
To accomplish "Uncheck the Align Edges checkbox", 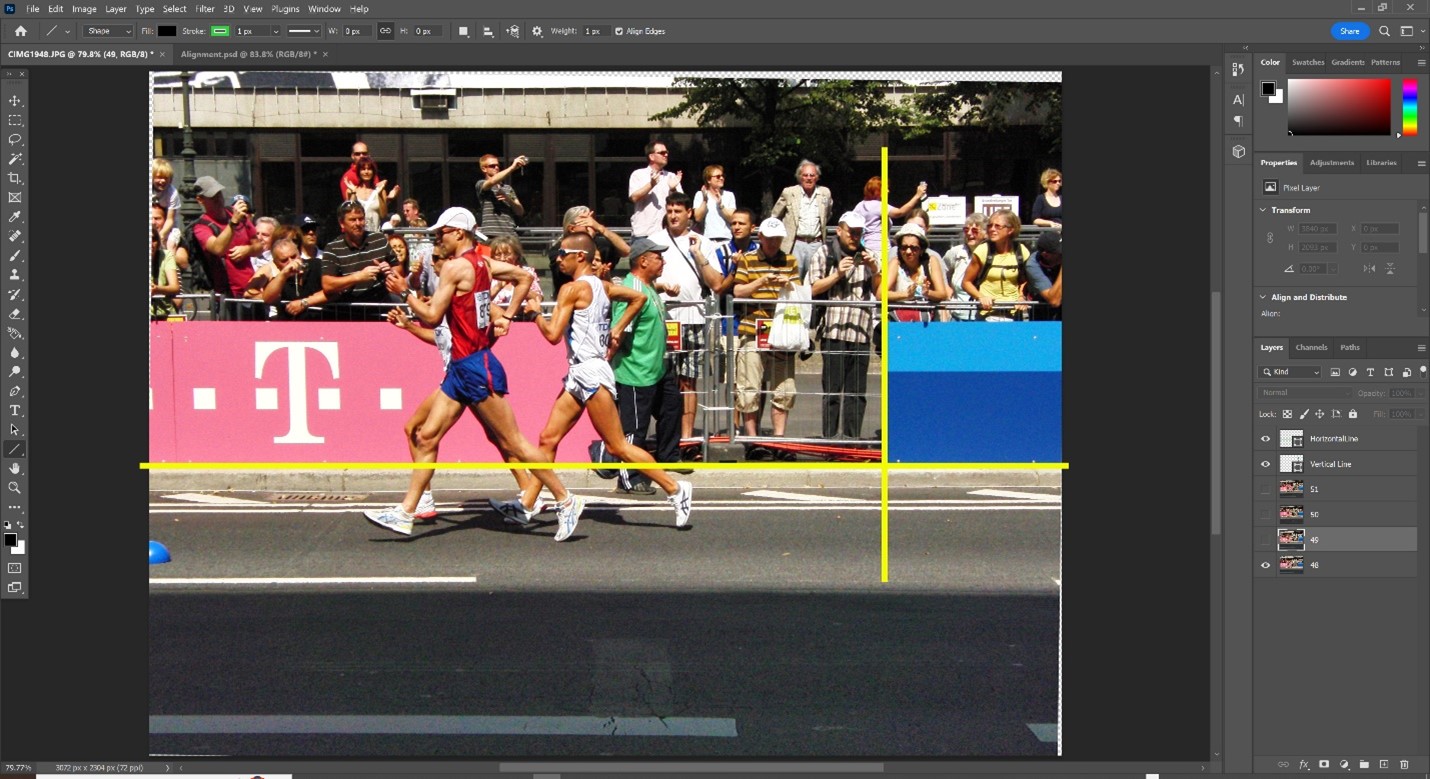I will (x=619, y=31).
